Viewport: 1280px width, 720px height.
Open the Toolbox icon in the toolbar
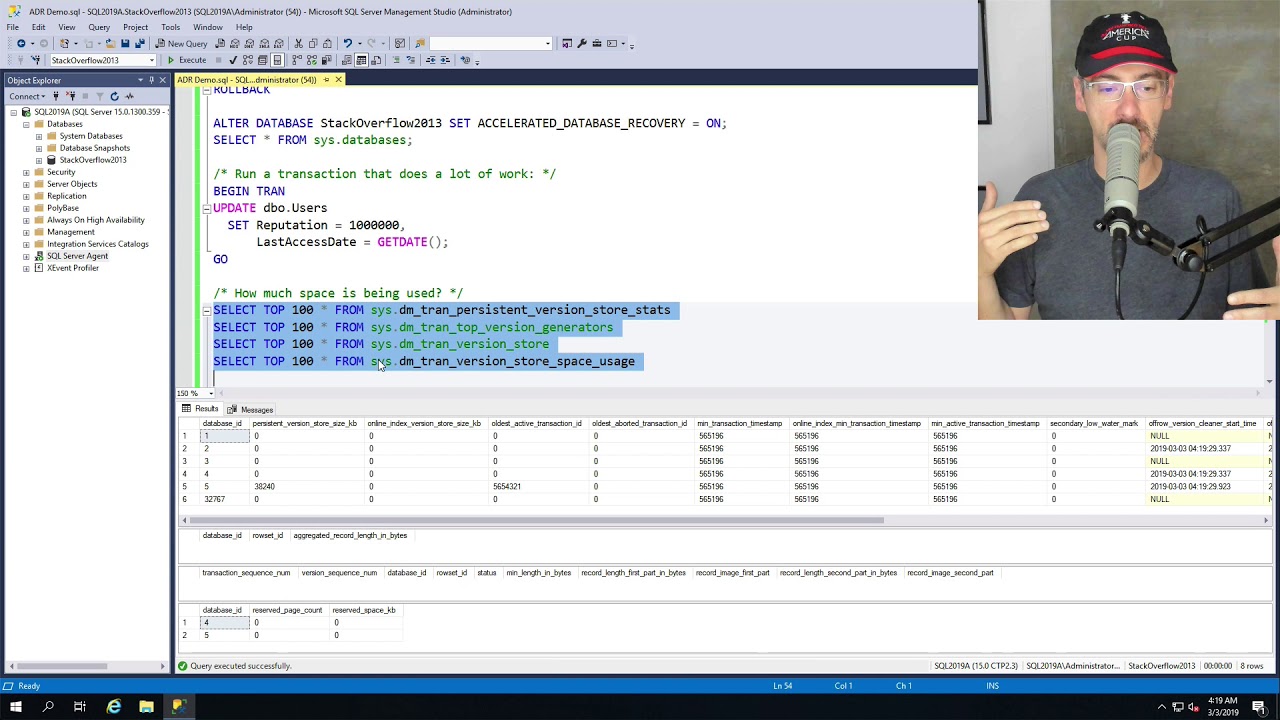tap(596, 43)
